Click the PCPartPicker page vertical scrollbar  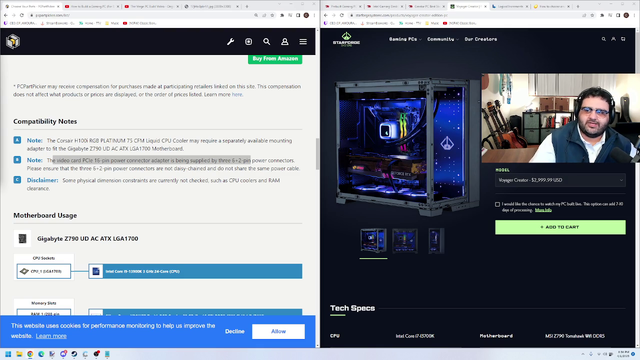click(318, 154)
